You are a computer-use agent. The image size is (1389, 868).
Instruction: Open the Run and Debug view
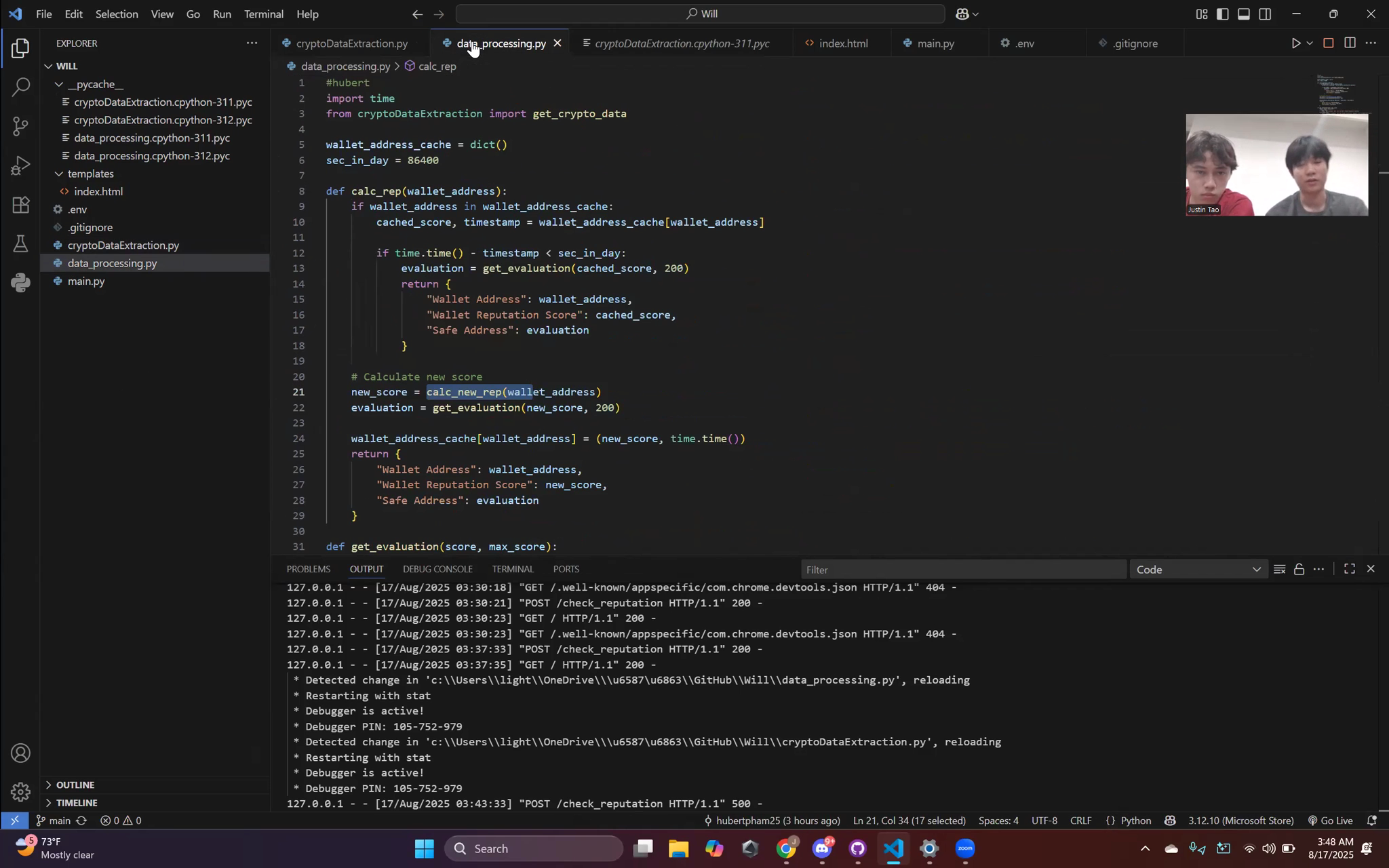(x=21, y=165)
